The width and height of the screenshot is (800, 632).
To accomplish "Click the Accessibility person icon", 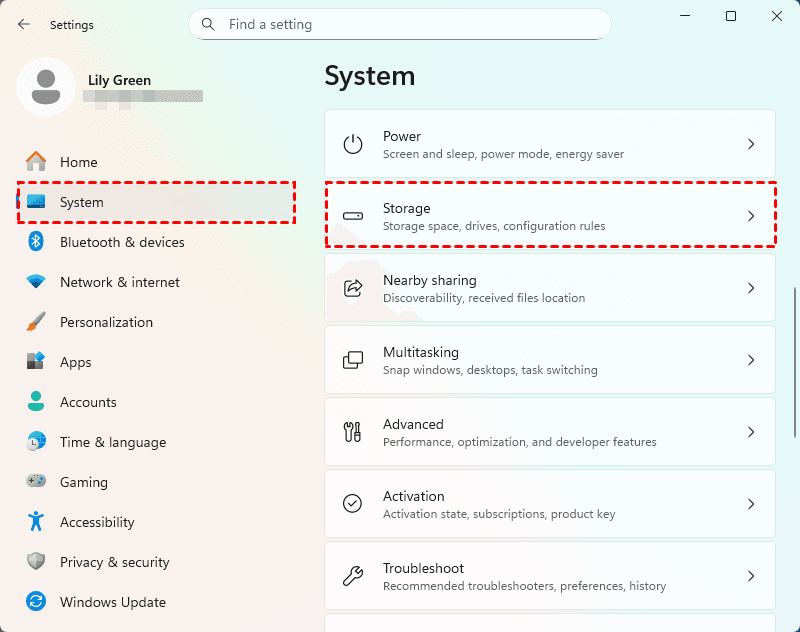I will (x=36, y=522).
